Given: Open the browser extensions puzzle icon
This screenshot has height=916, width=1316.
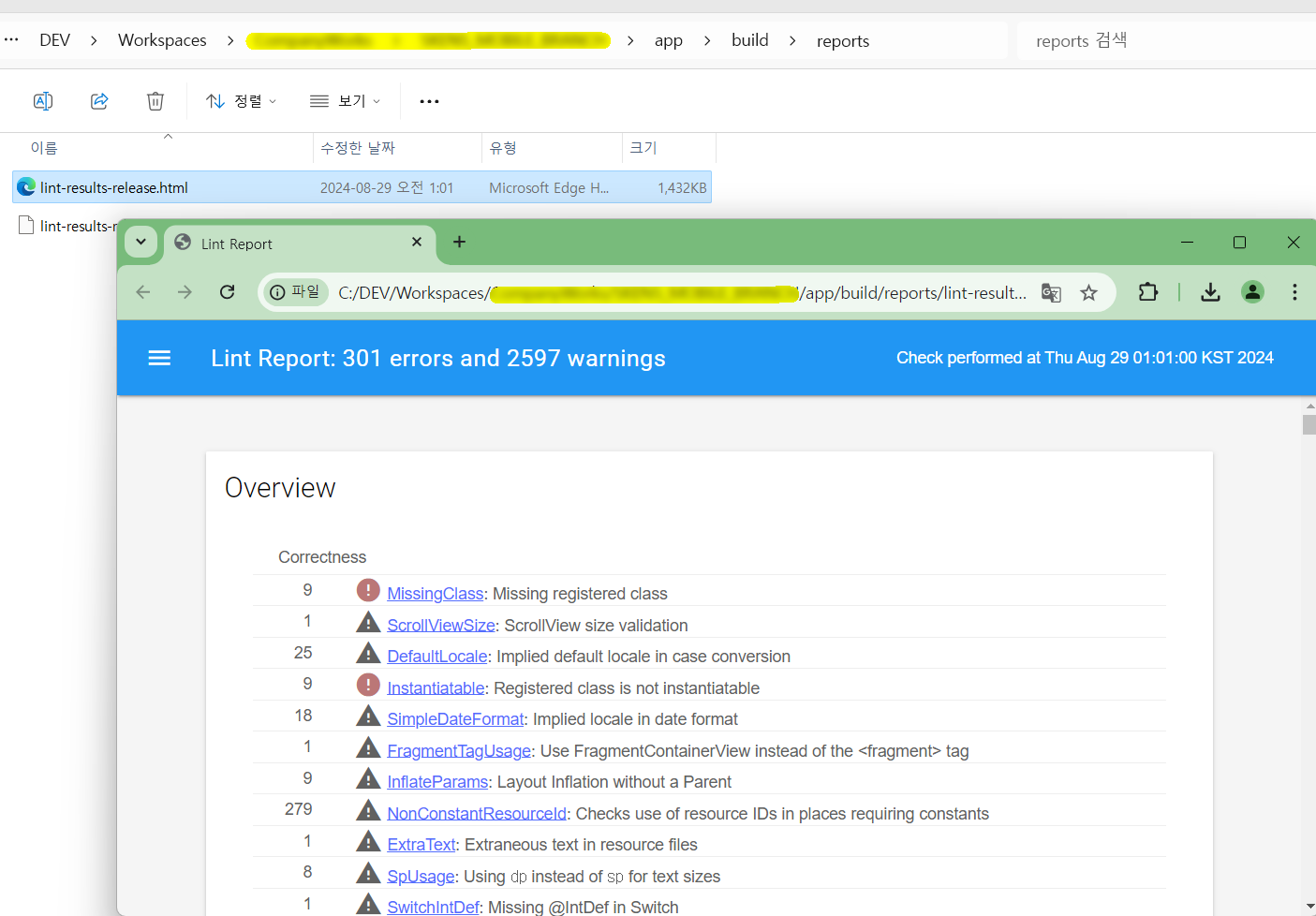Looking at the screenshot, I should [1147, 292].
